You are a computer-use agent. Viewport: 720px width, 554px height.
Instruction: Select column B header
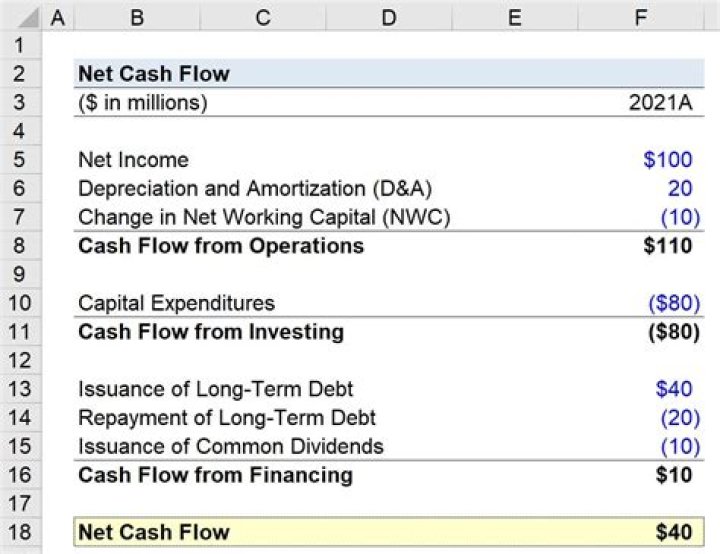tap(136, 17)
